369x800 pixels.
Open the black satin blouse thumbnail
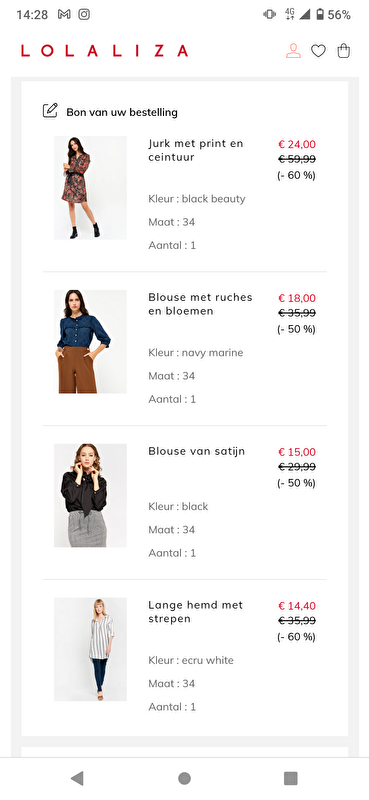[90, 495]
